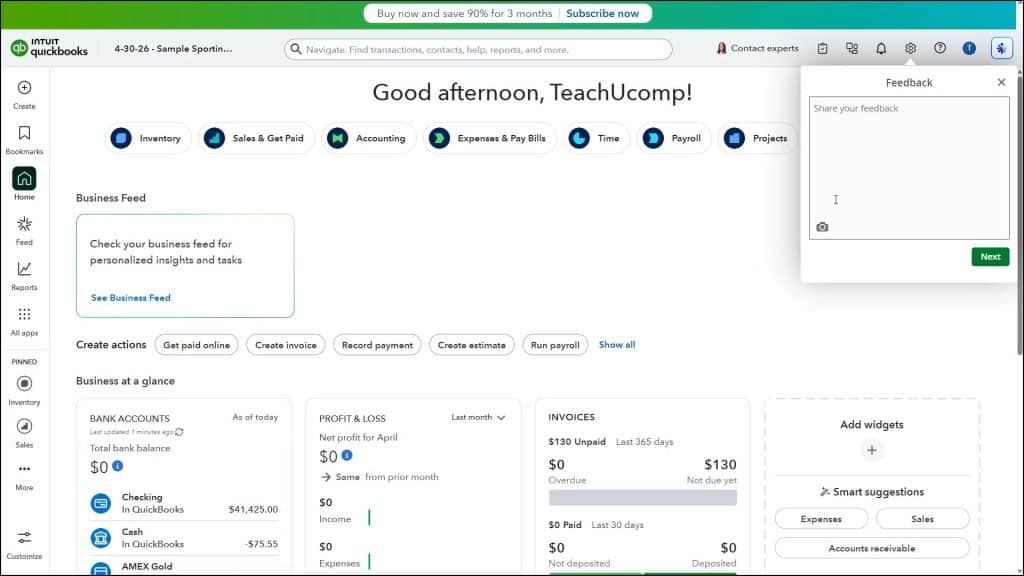Screen dimensions: 1024x576
Task: Open All apps grid
Action: (x=24, y=321)
